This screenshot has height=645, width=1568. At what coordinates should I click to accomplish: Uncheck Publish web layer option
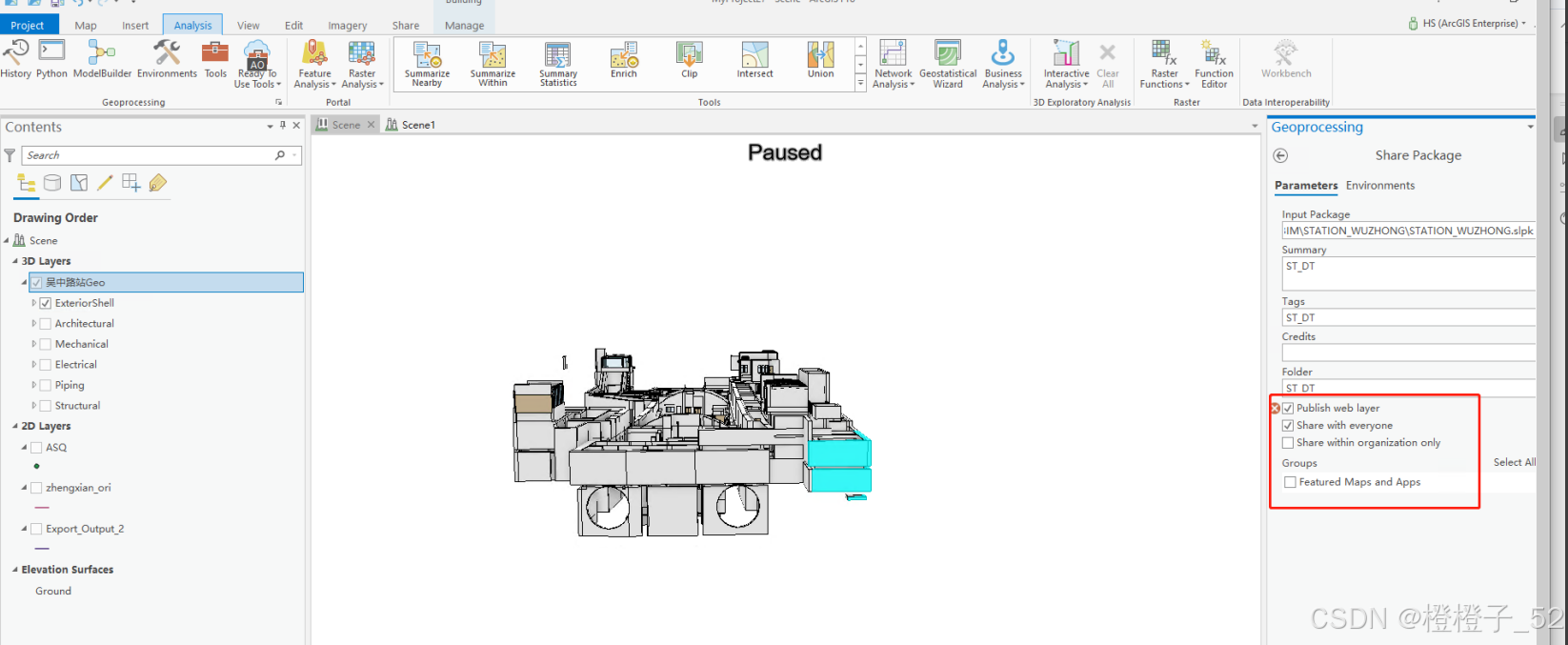[x=1288, y=408]
